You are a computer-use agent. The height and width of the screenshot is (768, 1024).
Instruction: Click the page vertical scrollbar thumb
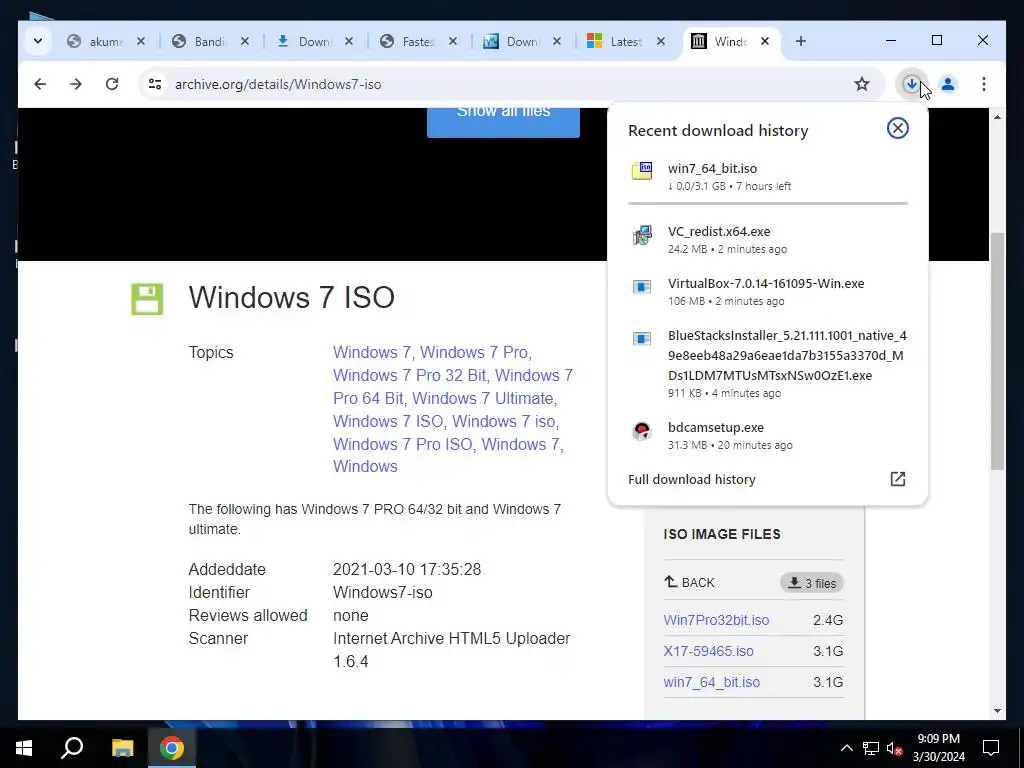[x=997, y=351]
